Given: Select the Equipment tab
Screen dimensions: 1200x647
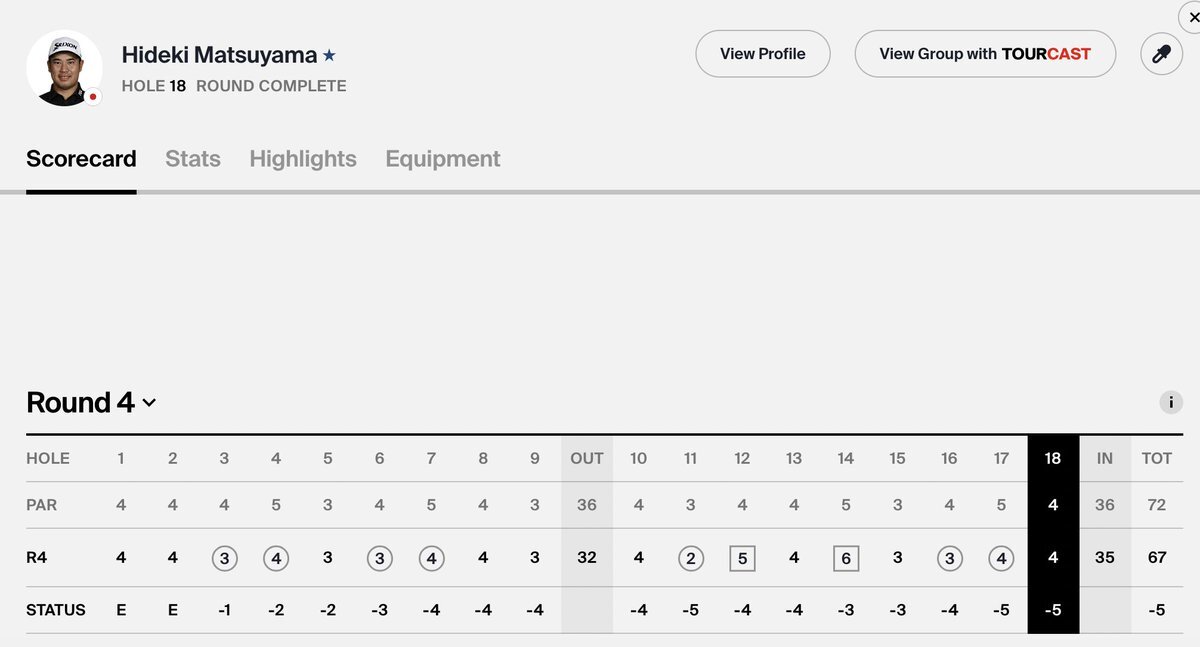Looking at the screenshot, I should point(443,159).
